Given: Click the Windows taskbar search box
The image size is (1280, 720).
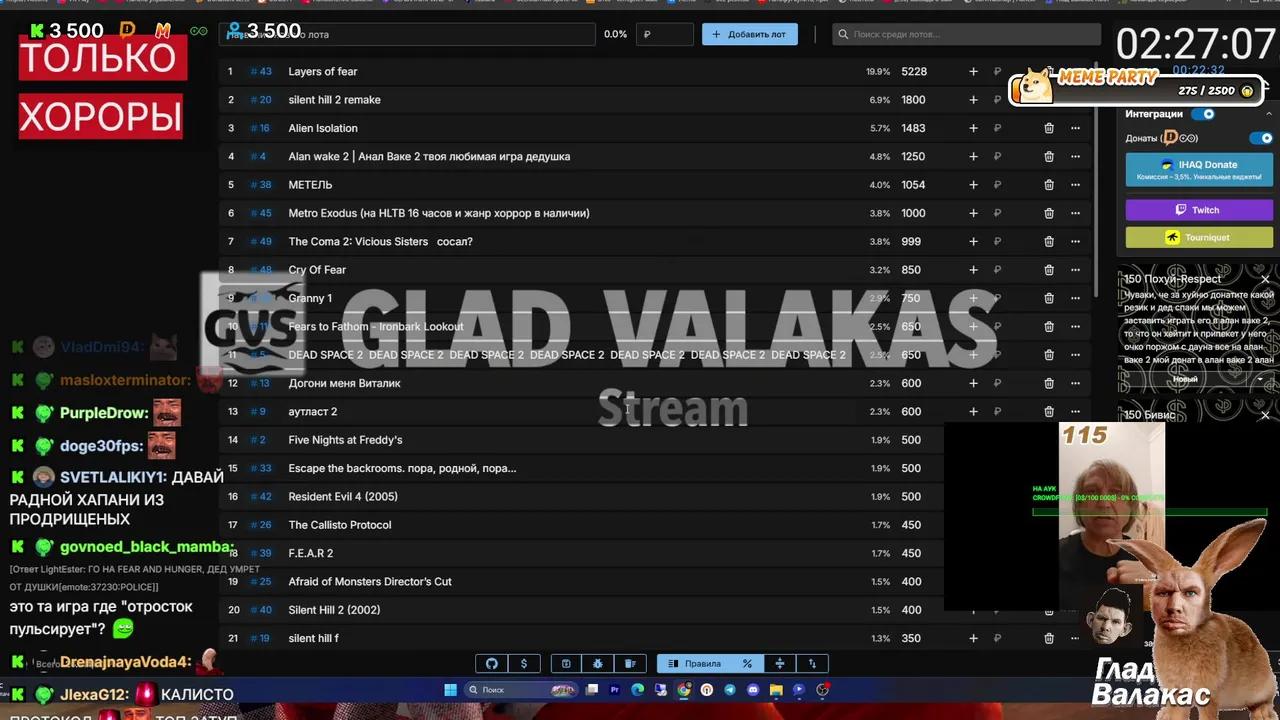Looking at the screenshot, I should point(523,690).
